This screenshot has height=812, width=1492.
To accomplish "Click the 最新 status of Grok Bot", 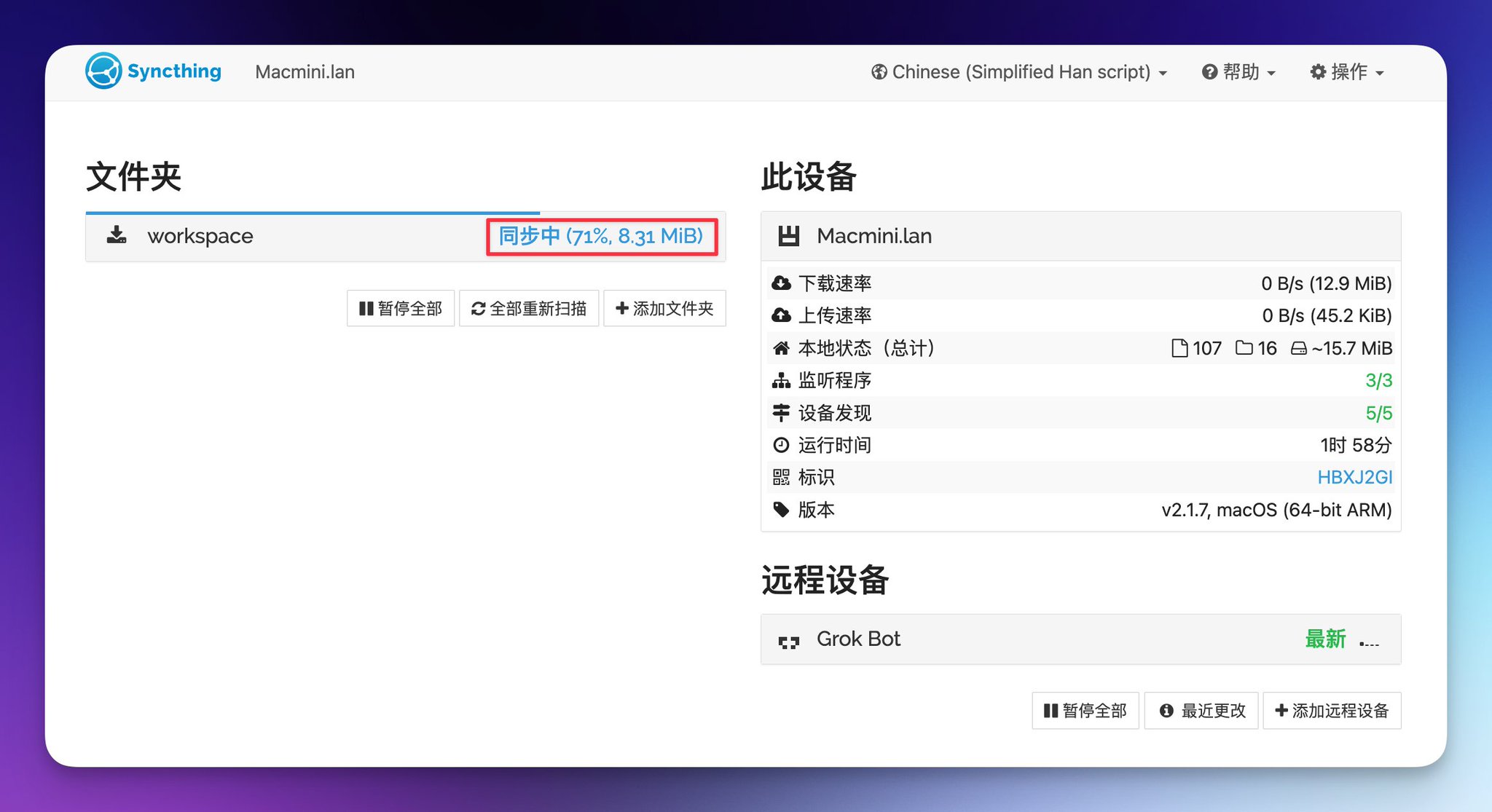I will [x=1325, y=639].
